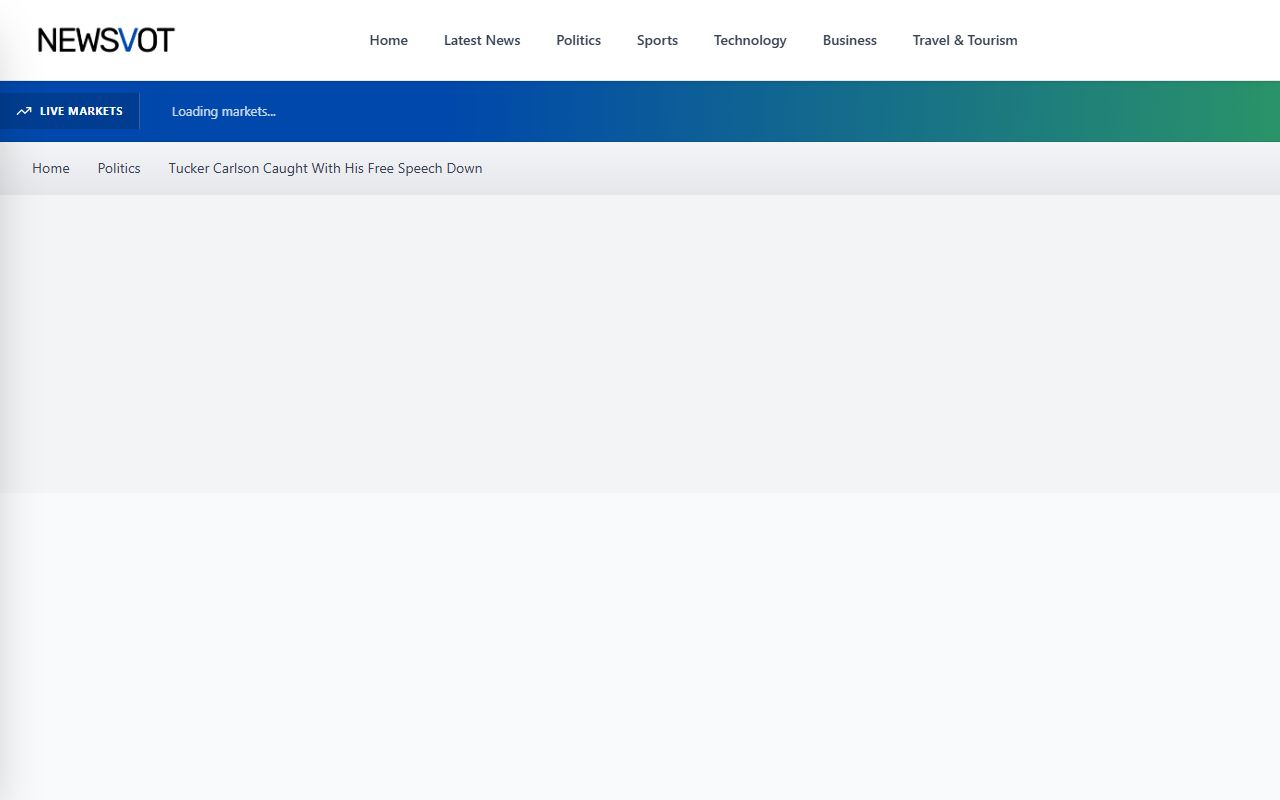Screen dimensions: 1280x800
Task: Go to Politics via the breadcrumb
Action: [x=119, y=168]
